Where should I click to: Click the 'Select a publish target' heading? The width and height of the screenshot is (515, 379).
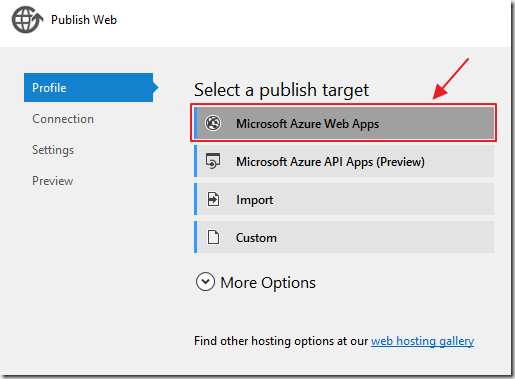coord(281,90)
